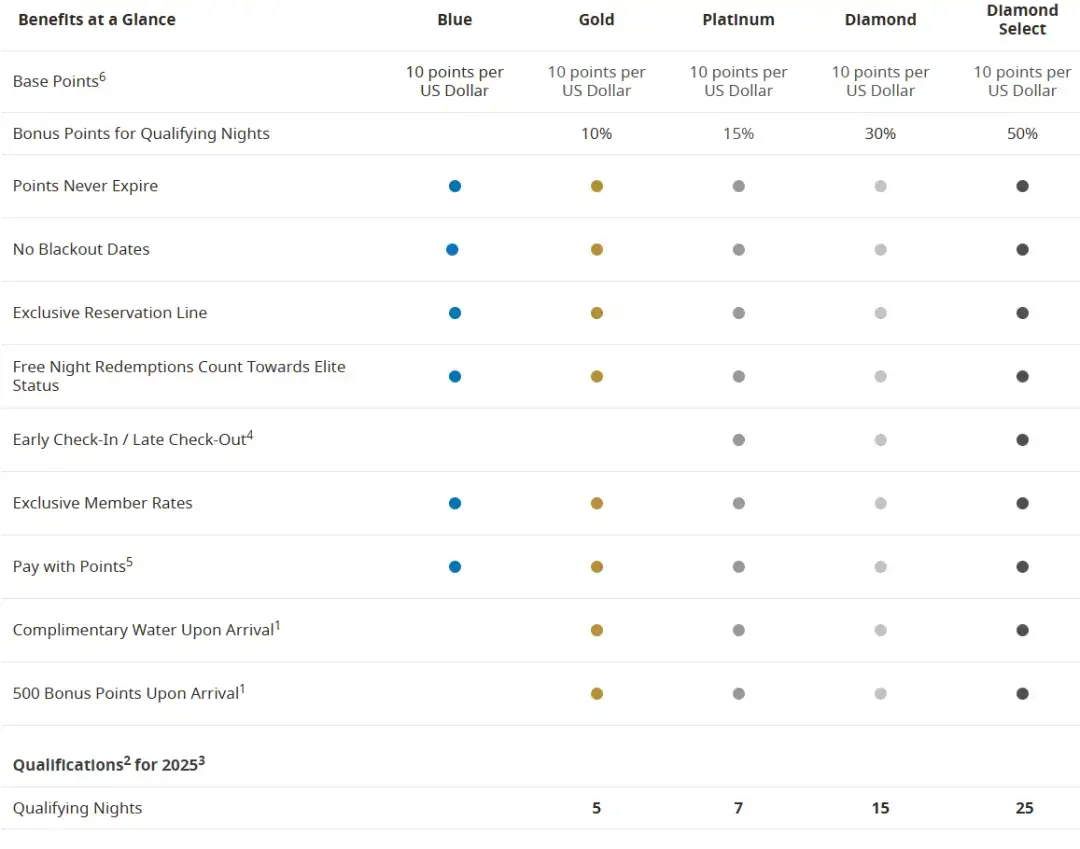
Task: Click Platinum dot in Exclusive Reservation Line row
Action: pyautogui.click(x=739, y=313)
